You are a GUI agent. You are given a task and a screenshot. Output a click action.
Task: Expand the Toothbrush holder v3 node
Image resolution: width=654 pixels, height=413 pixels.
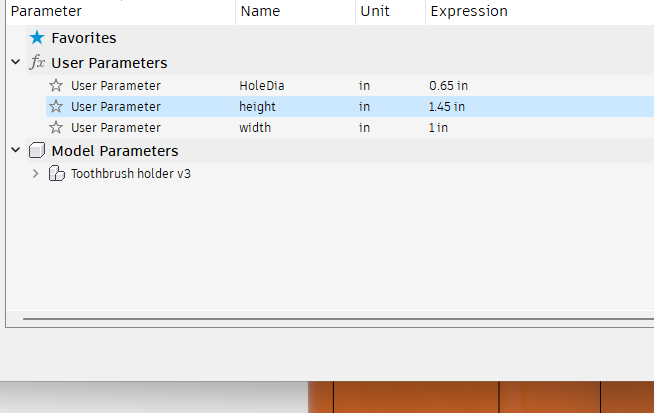coord(35,173)
